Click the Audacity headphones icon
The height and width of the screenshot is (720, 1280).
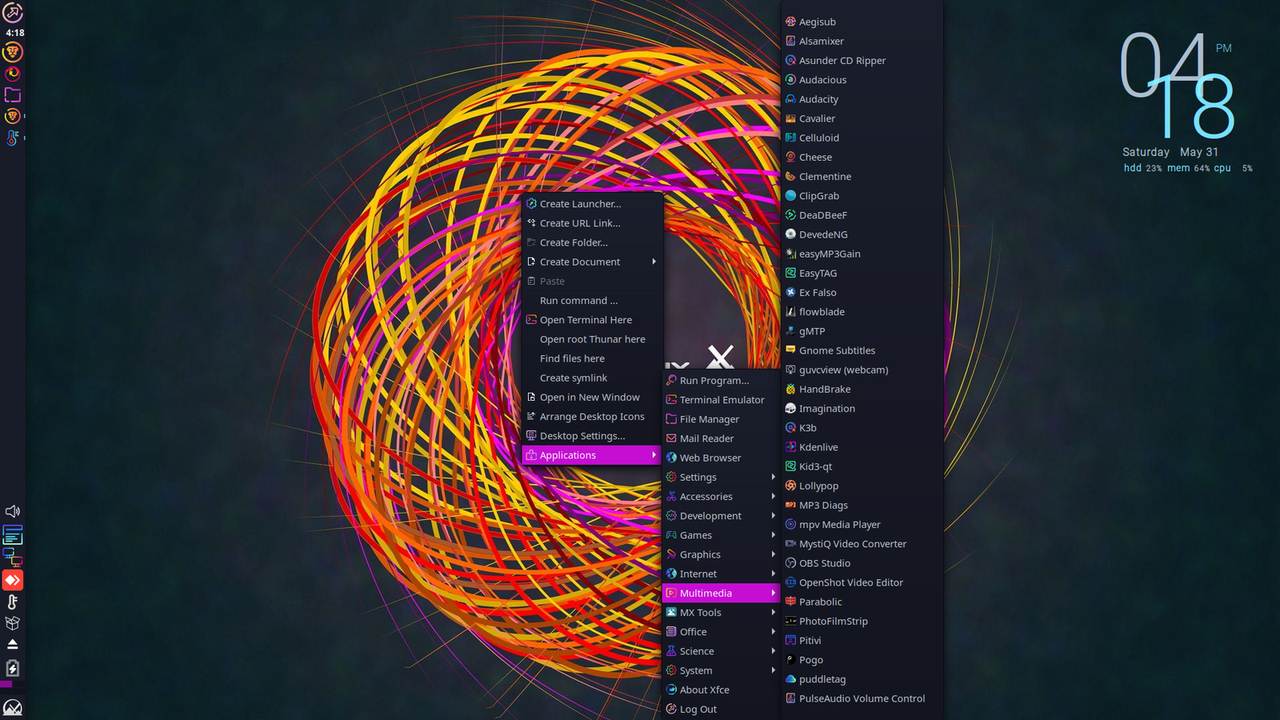[790, 99]
